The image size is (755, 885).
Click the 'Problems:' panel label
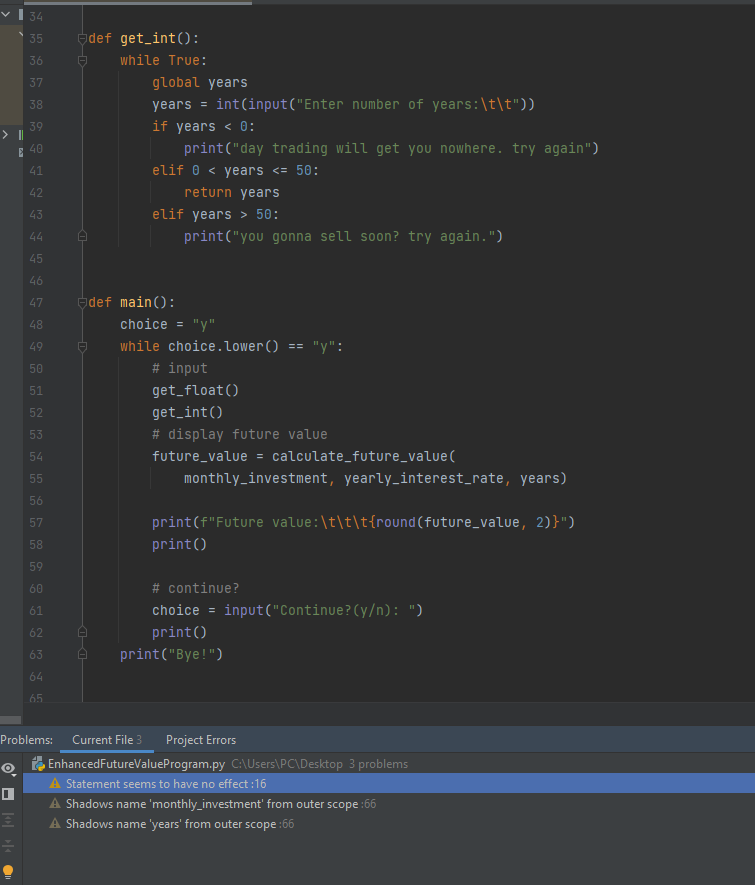click(x=27, y=739)
